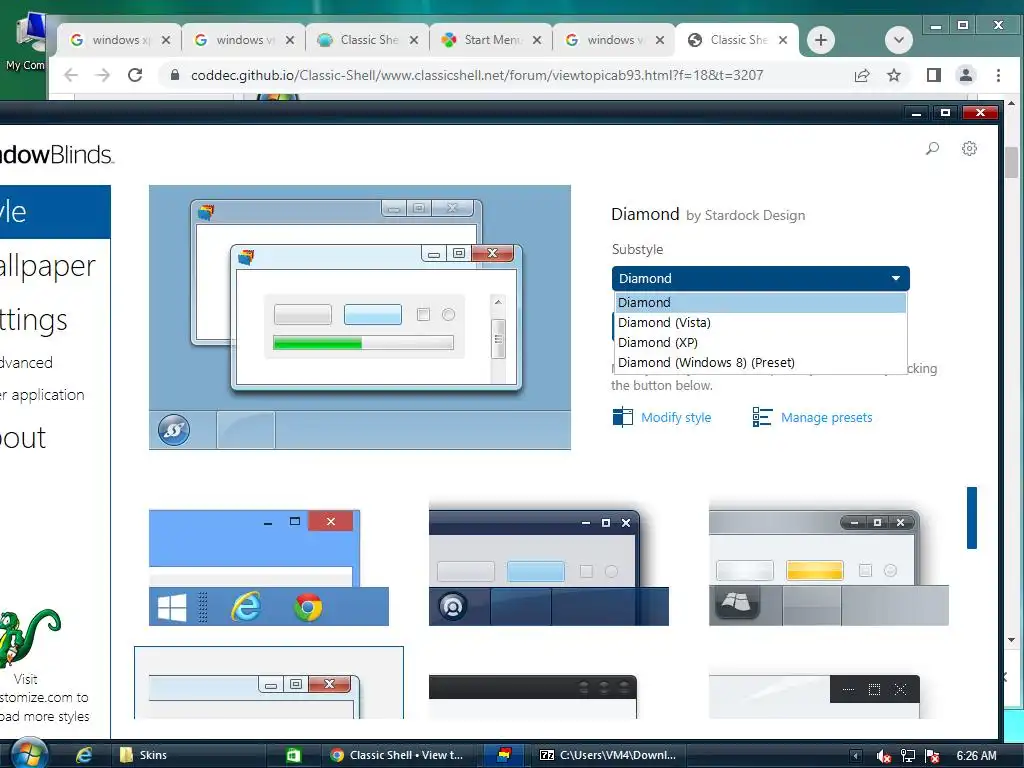This screenshot has height=768, width=1024.
Task: Click the Per application sidebar link
Action: coord(42,395)
